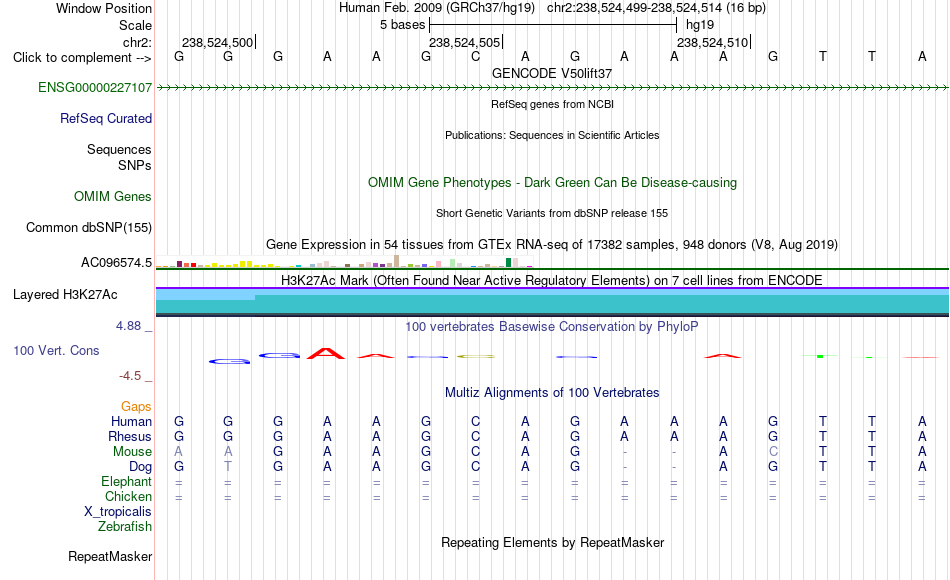
Task: Click the GENCODE V50lift37 track title
Action: [552, 73]
